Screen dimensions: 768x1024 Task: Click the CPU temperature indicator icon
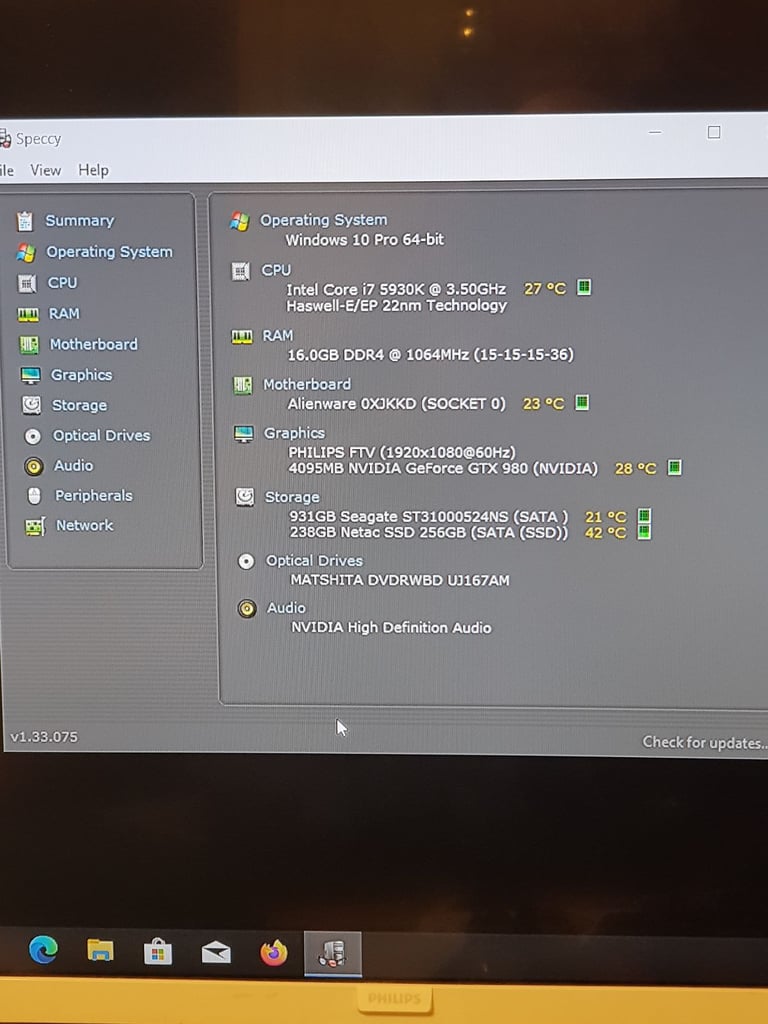click(x=584, y=287)
